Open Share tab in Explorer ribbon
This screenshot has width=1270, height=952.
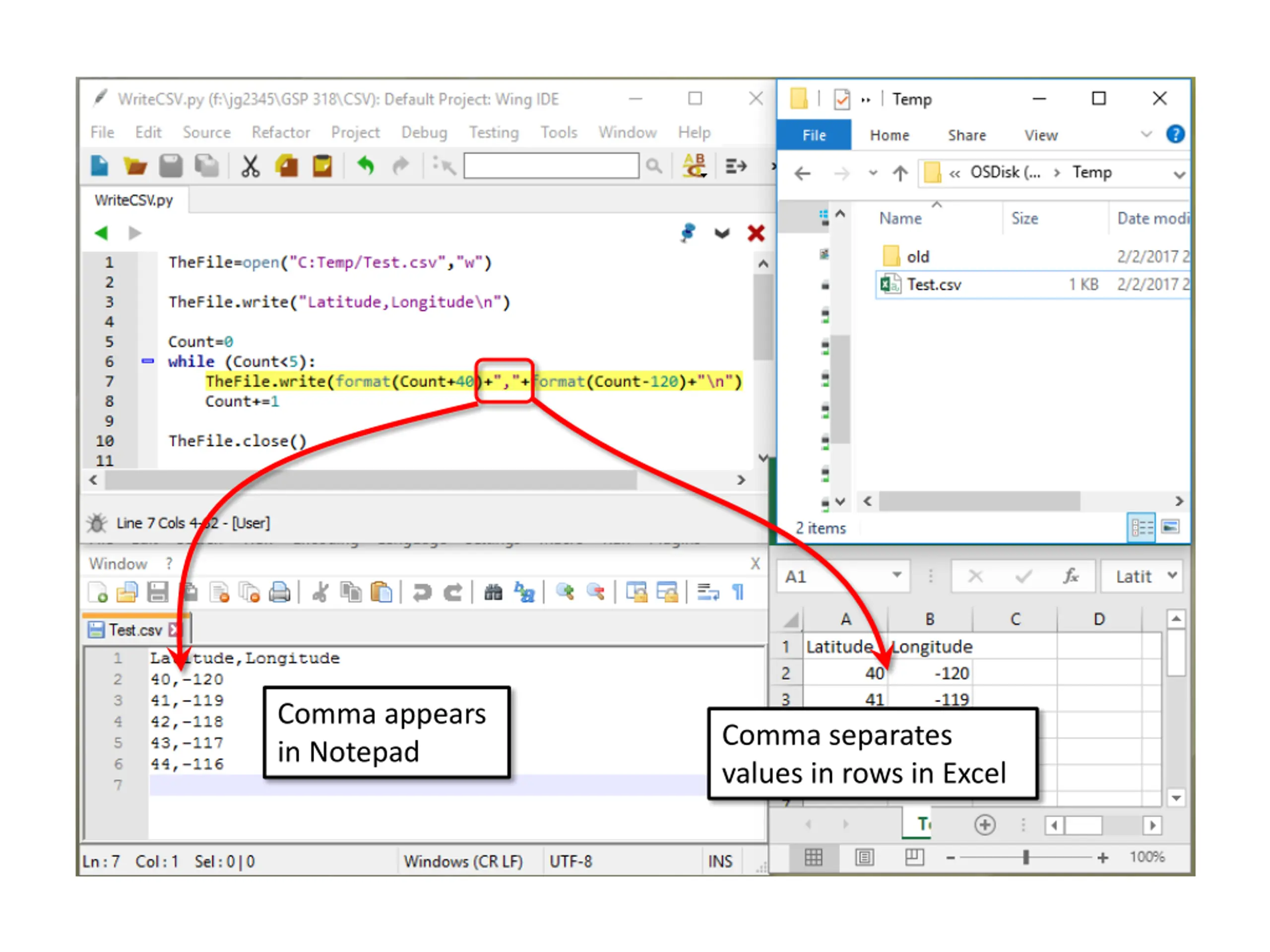967,135
